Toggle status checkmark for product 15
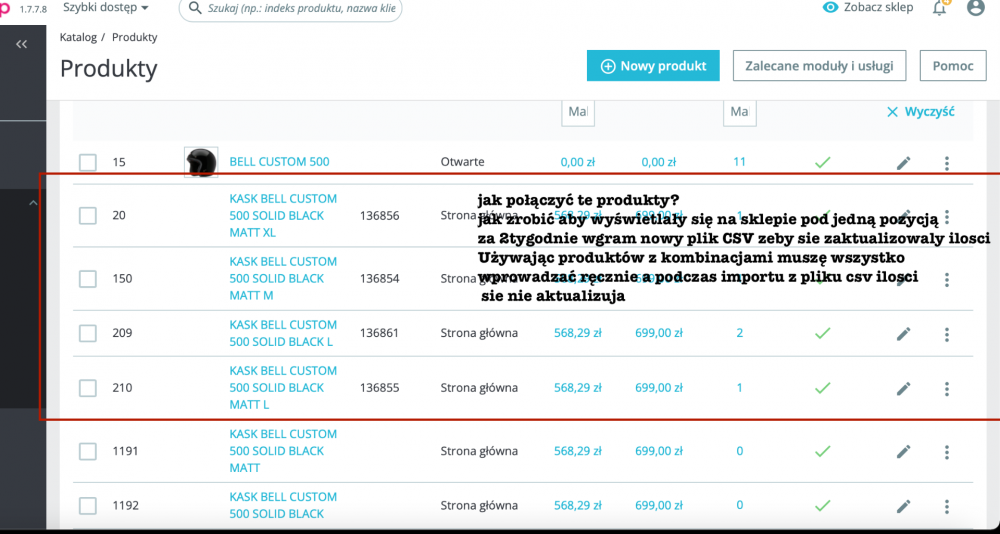 823,162
